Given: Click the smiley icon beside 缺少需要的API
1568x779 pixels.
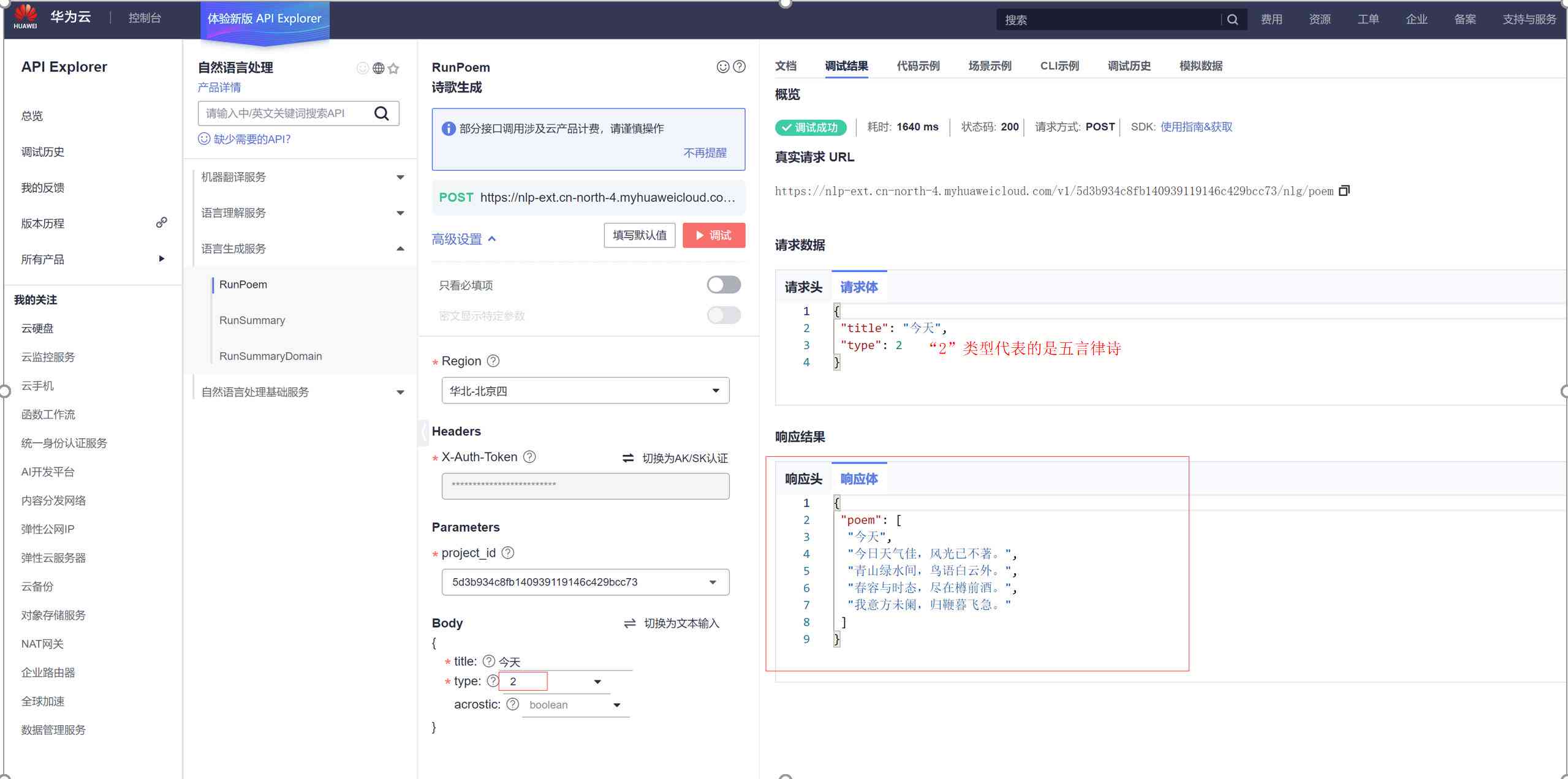Looking at the screenshot, I should pyautogui.click(x=204, y=139).
